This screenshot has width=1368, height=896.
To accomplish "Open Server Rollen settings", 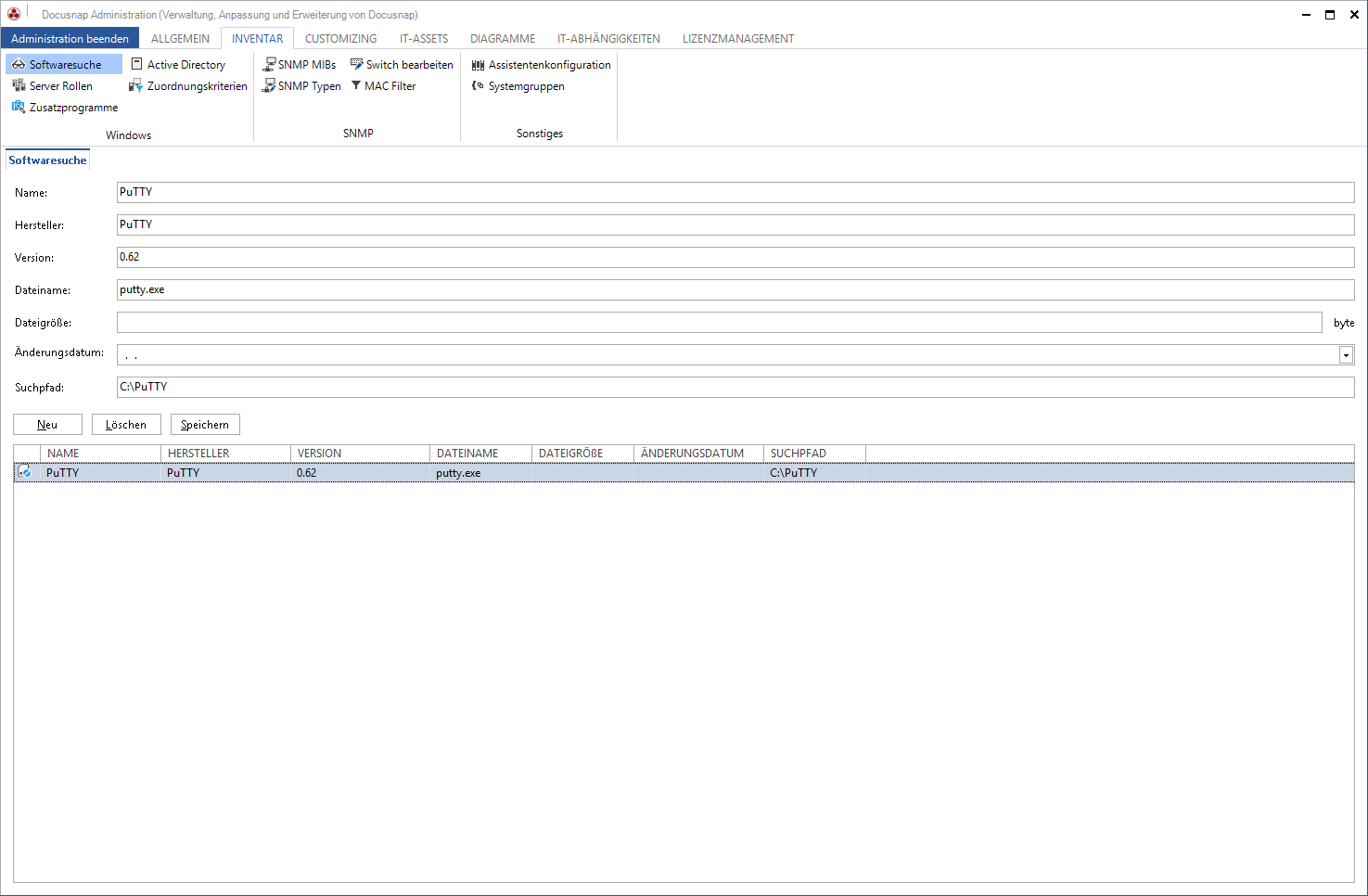I will point(52,85).
